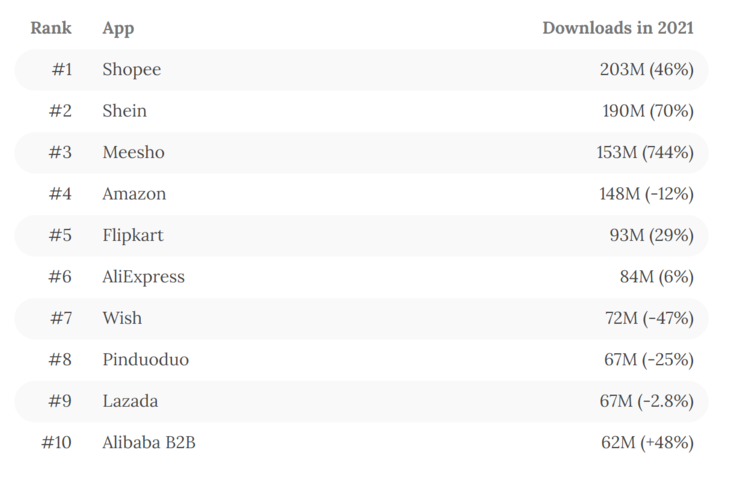The height and width of the screenshot is (480, 740).
Task: Click the 203M (46%) downloads value
Action: (644, 70)
